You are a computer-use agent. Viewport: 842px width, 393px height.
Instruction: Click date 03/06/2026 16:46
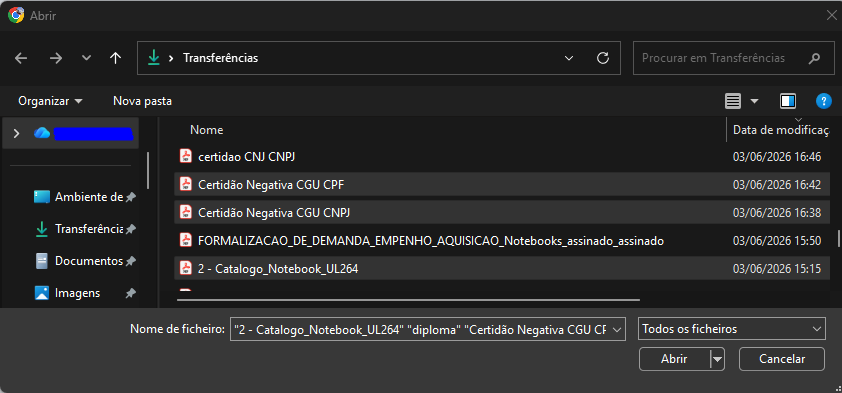[777, 157]
